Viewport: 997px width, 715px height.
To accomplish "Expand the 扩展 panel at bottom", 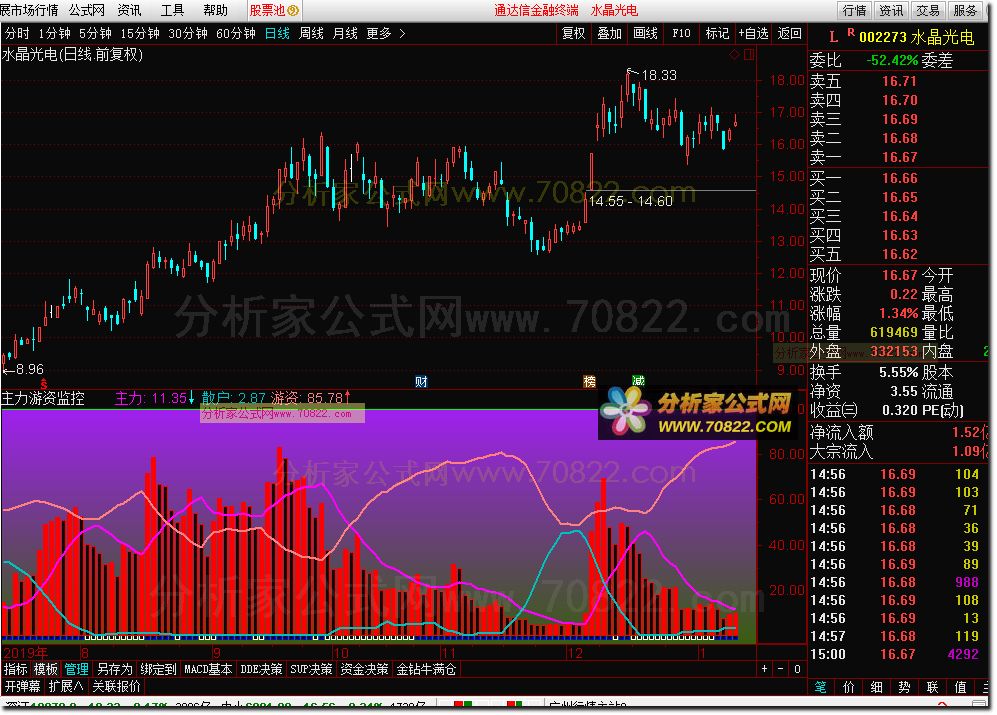I will (x=66, y=687).
